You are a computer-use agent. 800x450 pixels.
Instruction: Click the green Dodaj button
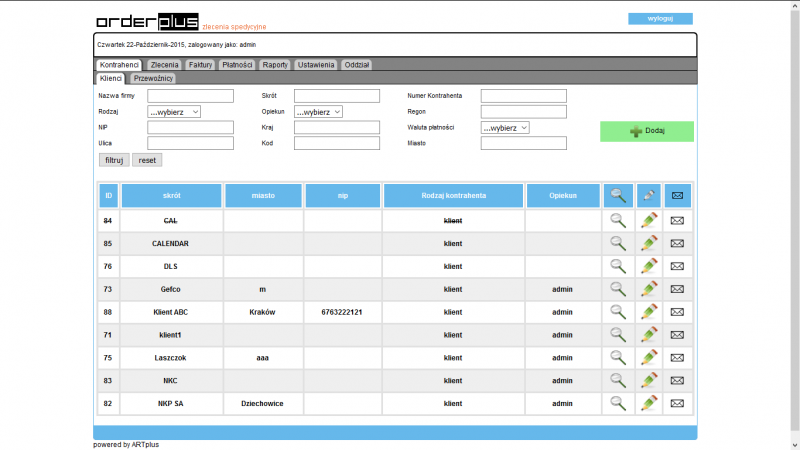click(646, 131)
